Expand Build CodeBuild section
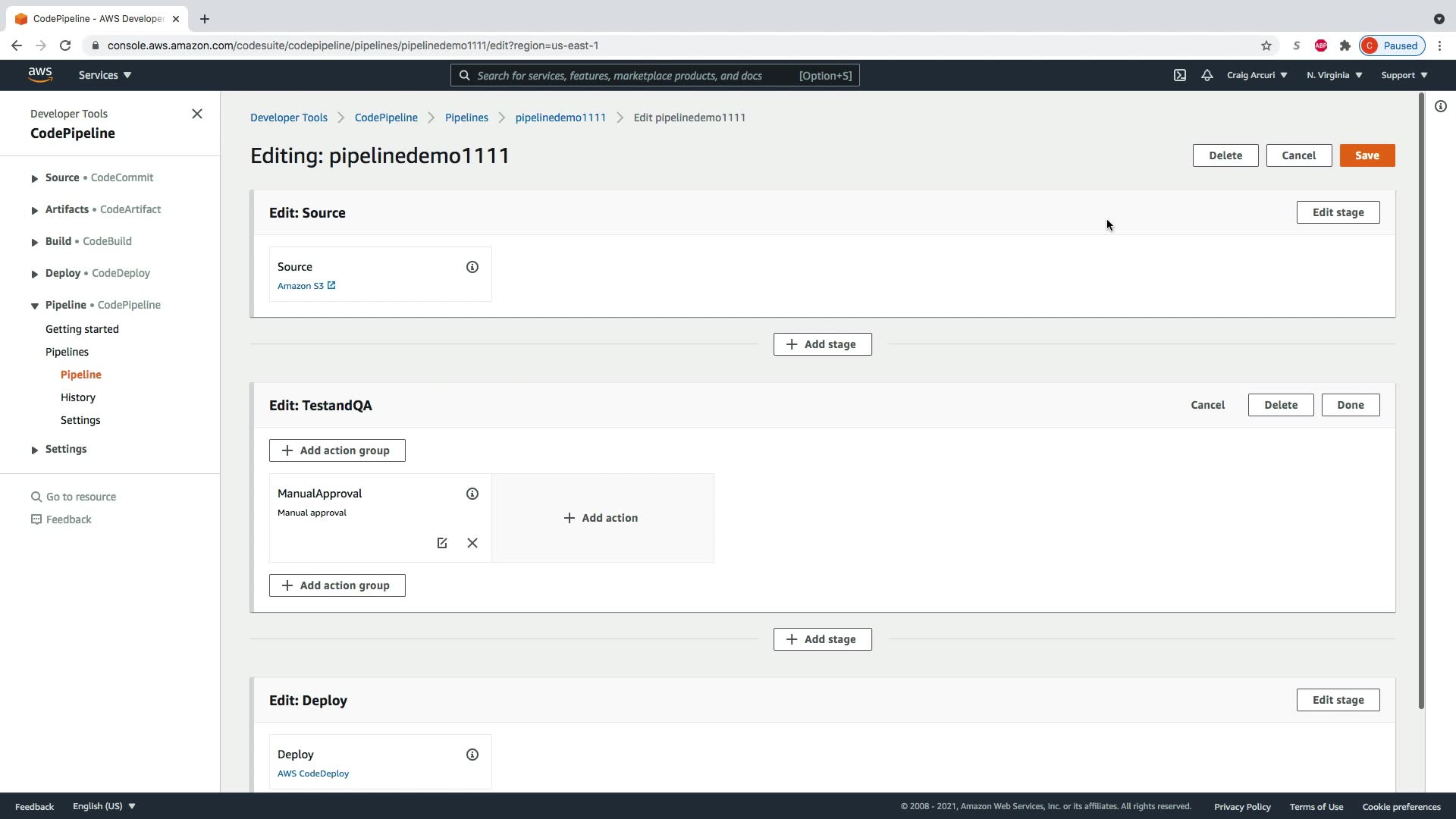This screenshot has height=819, width=1456. [35, 242]
